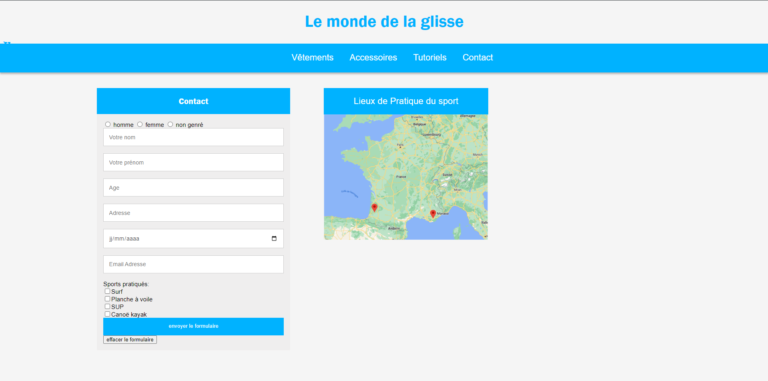Focus the jj/mm/aaaa date field

coord(193,238)
